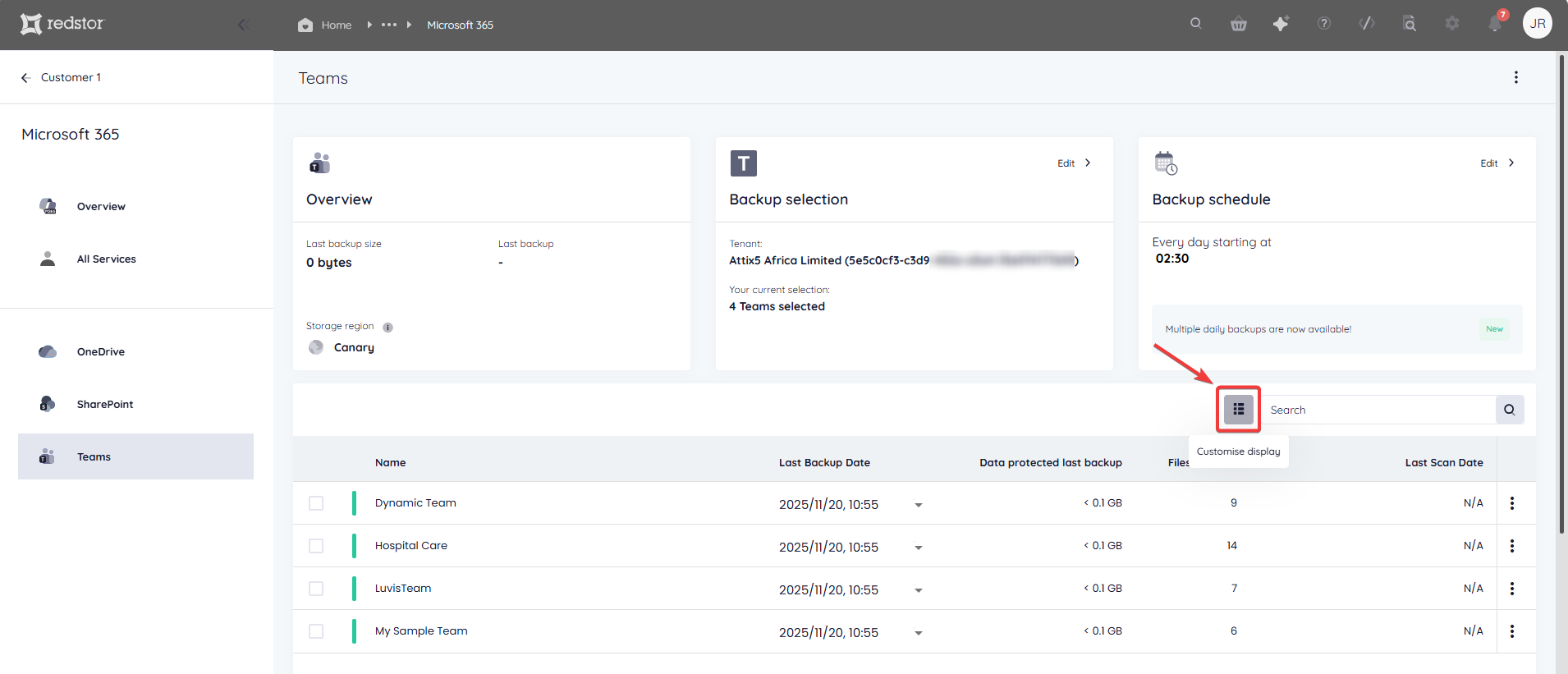Image resolution: width=1568 pixels, height=674 pixels.
Task: Sort by Data protected last backup header
Action: point(1051,462)
